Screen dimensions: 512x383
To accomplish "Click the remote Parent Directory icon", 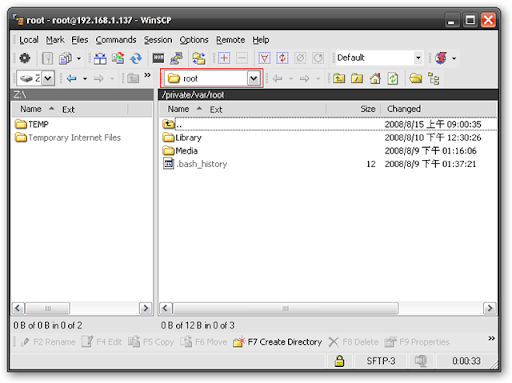I will click(339, 79).
